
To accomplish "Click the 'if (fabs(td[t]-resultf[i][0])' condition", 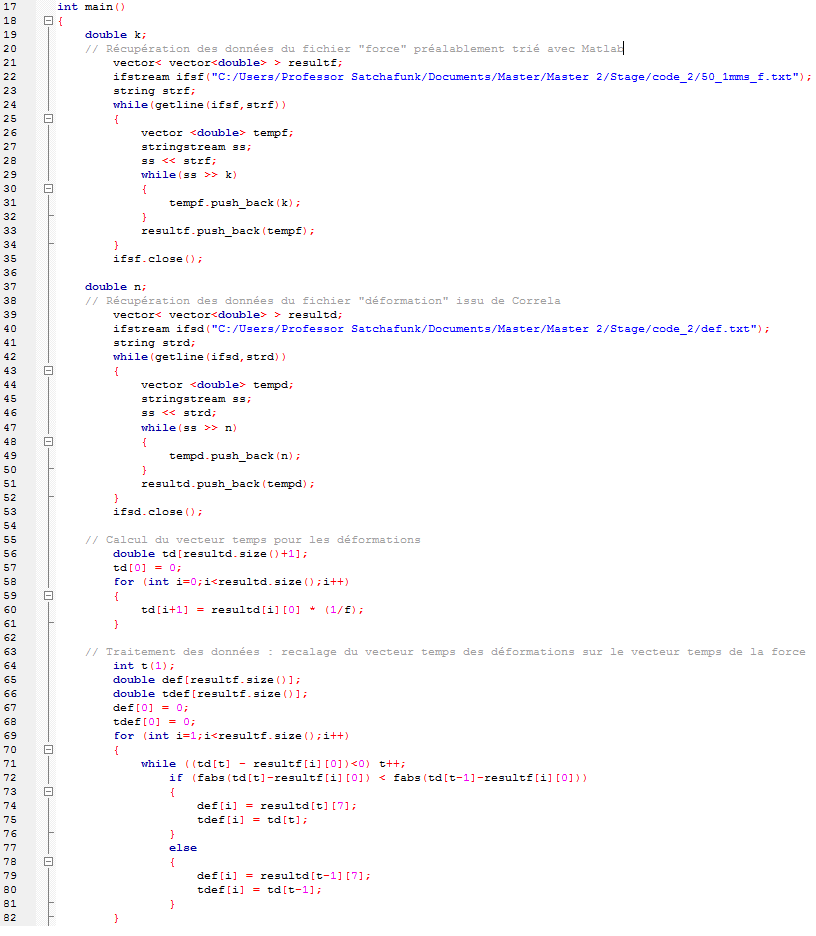I will tap(378, 778).
